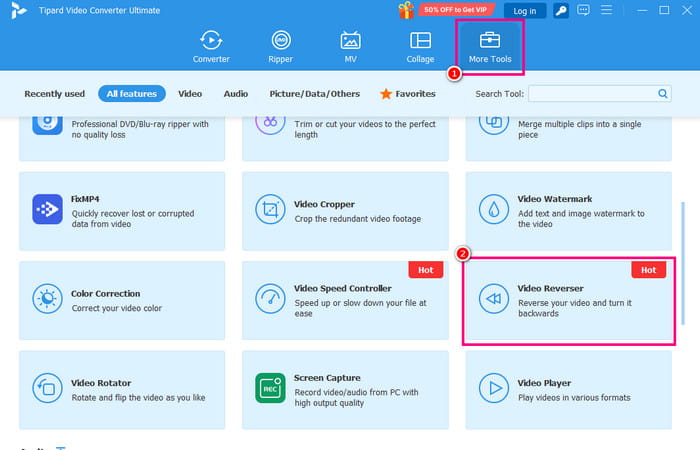Filter tools by Audio category
The width and height of the screenshot is (700, 450).
click(x=236, y=94)
